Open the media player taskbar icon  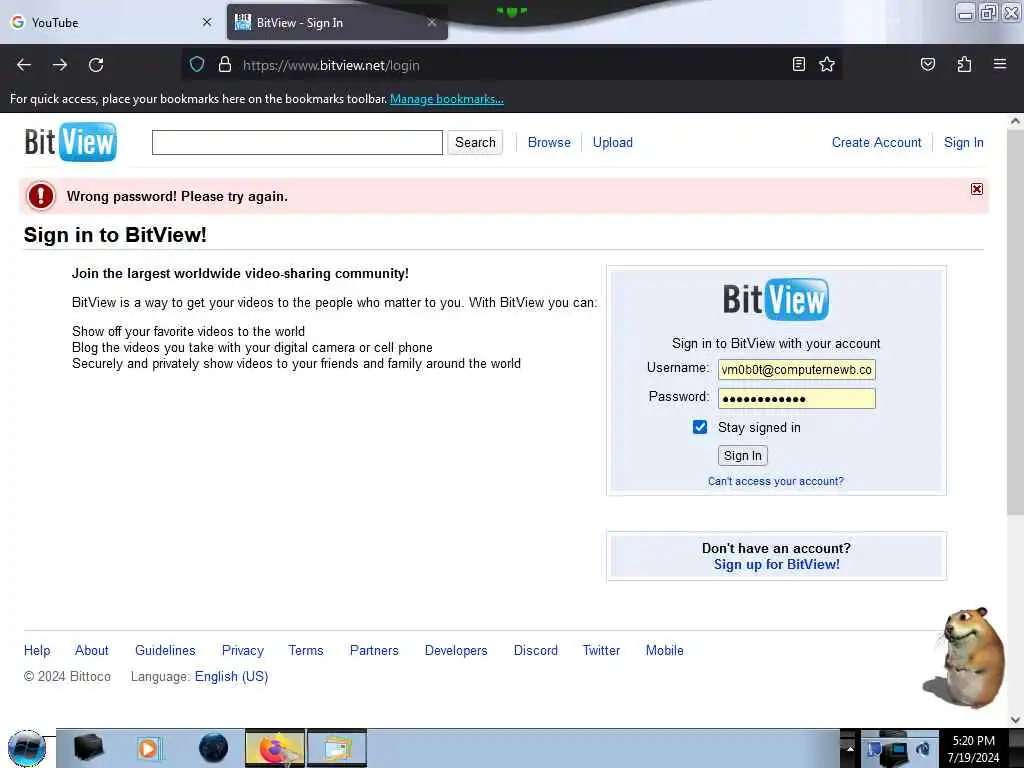[148, 748]
